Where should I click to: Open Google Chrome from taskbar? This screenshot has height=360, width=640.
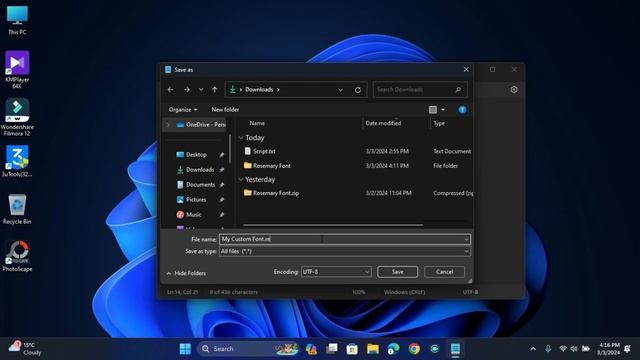click(x=414, y=349)
